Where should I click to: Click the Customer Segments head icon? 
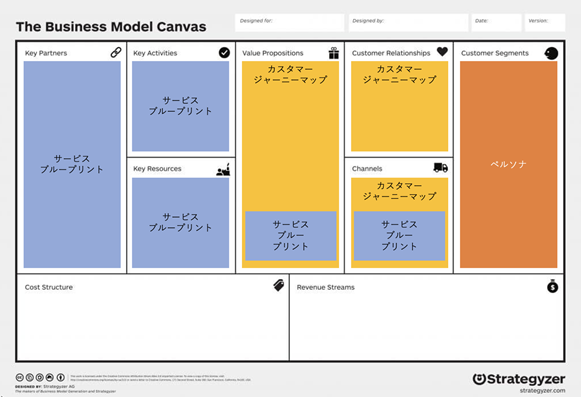click(551, 53)
